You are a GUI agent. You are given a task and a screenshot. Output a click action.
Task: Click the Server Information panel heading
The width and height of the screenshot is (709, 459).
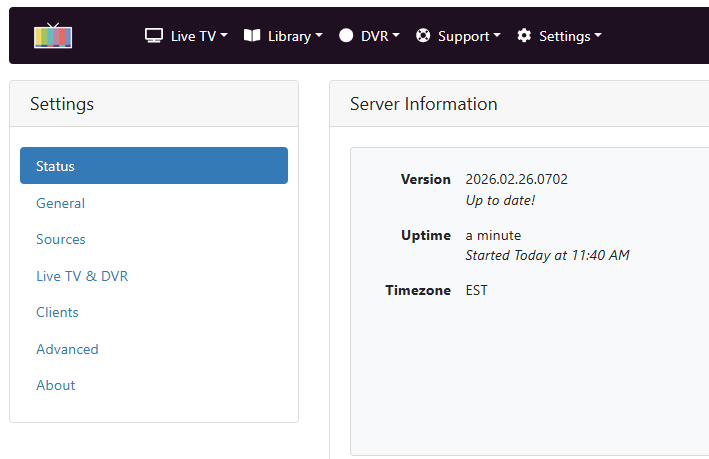[423, 104]
